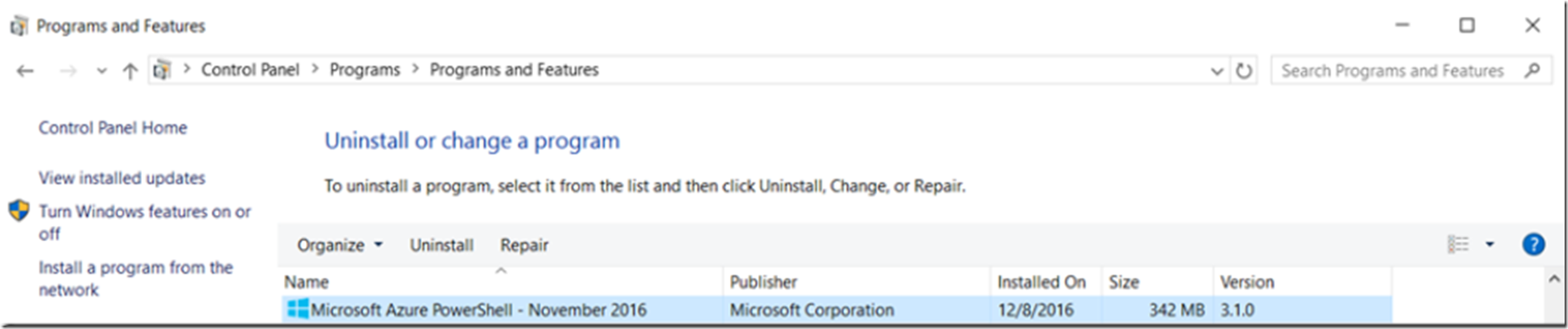Go up one level with Up arrow
This screenshot has width=1568, height=329.
coord(130,71)
